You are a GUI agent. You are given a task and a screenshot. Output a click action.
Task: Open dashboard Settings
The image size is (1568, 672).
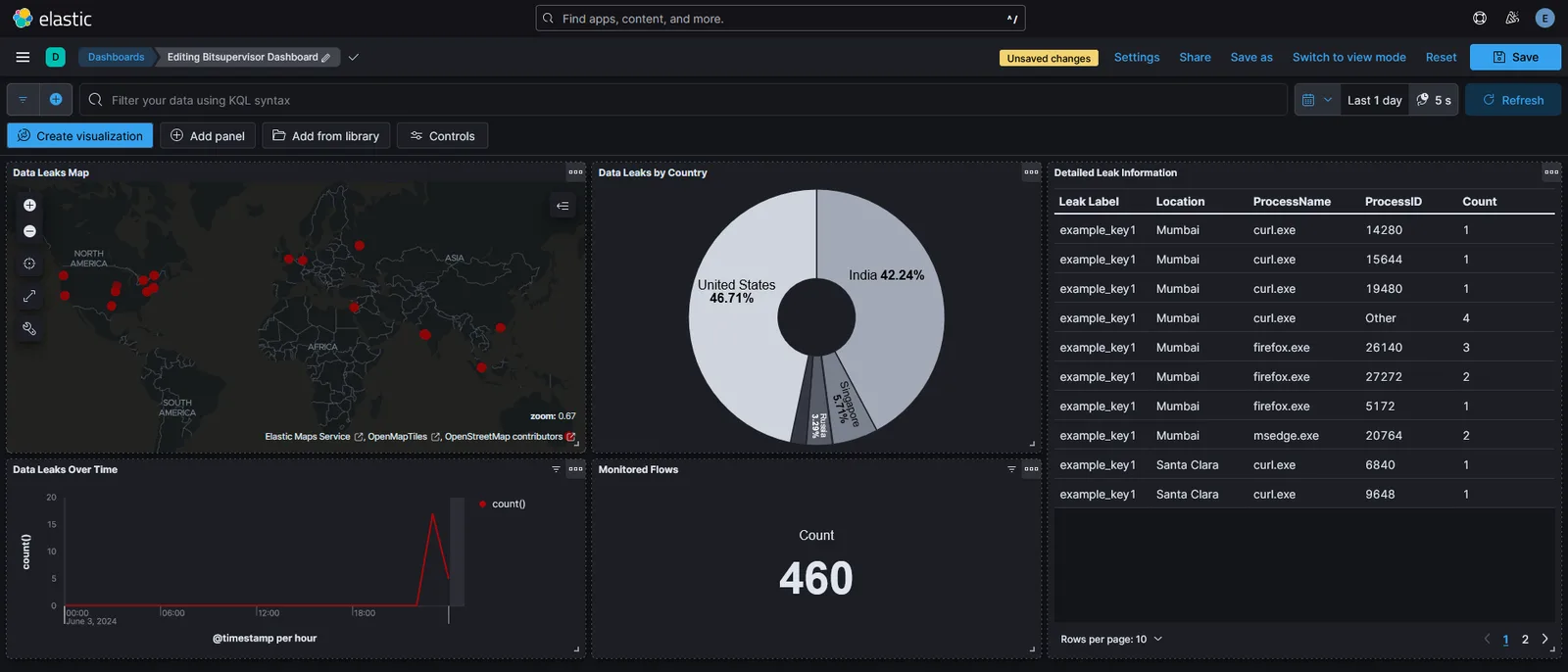click(x=1137, y=57)
